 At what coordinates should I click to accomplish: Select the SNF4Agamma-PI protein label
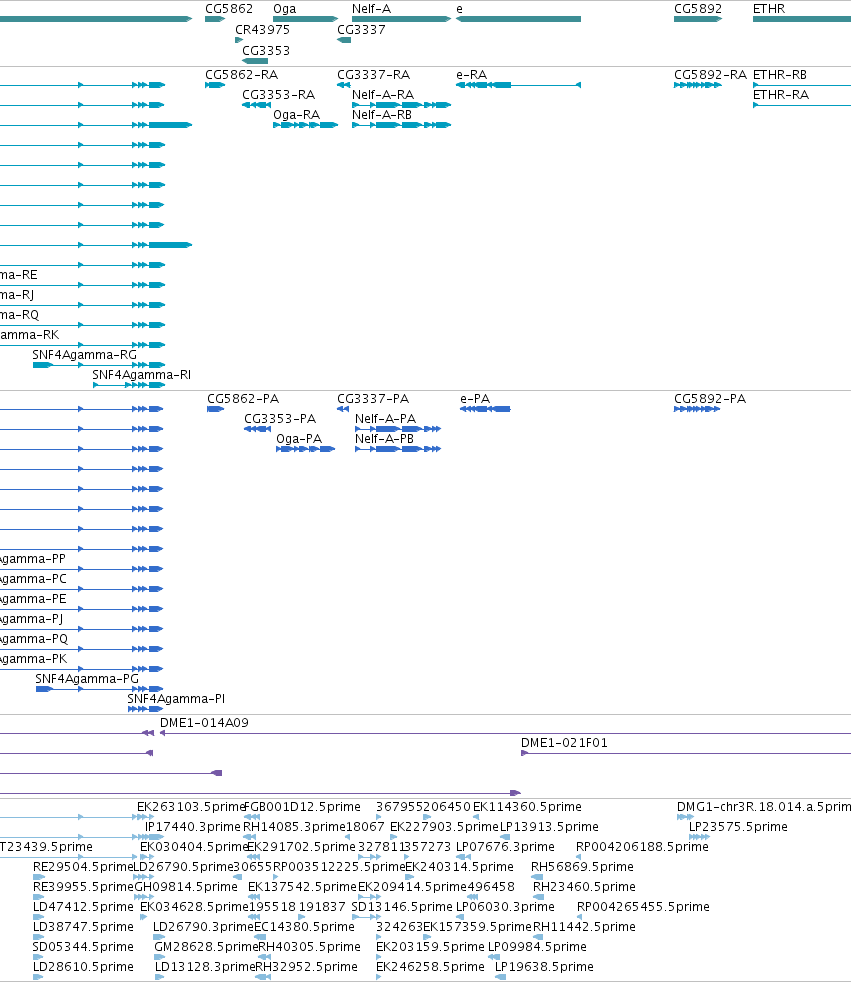coord(176,699)
